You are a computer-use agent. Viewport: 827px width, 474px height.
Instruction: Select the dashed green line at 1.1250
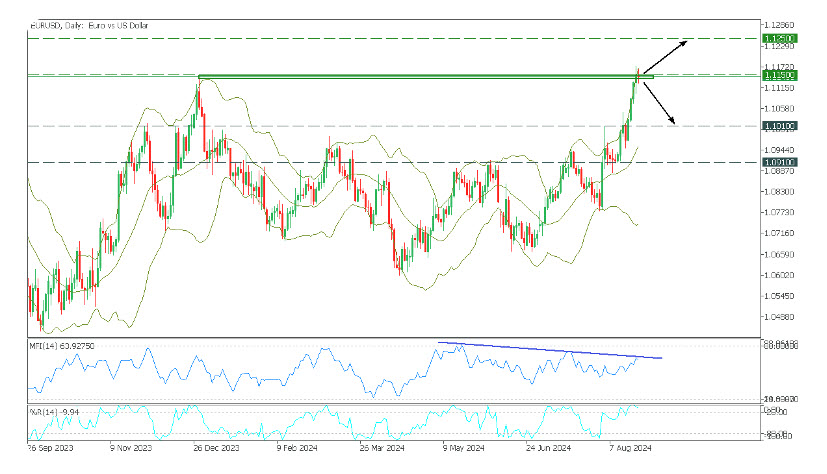[x=400, y=38]
